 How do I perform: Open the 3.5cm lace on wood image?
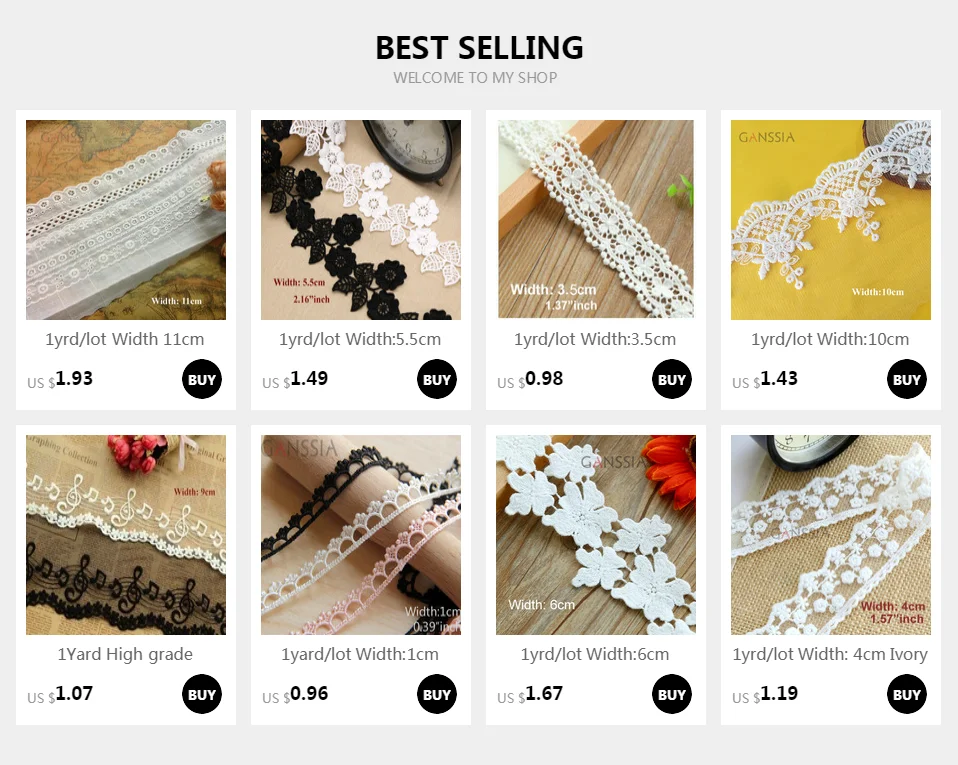coord(596,219)
